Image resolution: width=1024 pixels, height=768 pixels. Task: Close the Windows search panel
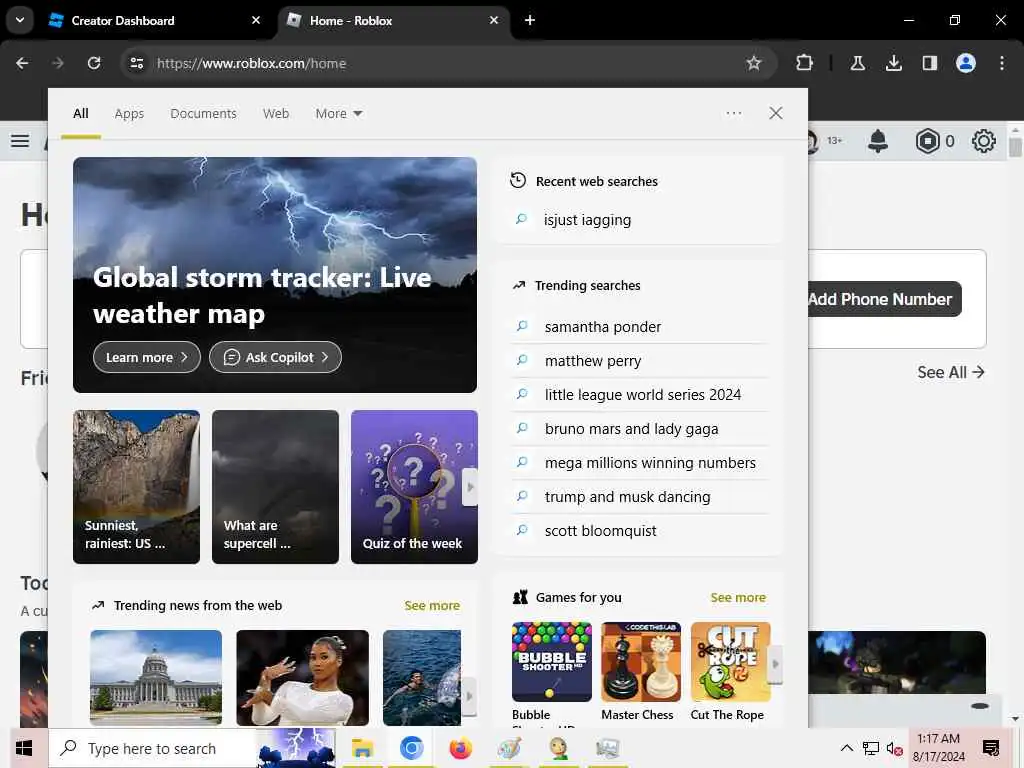click(775, 113)
